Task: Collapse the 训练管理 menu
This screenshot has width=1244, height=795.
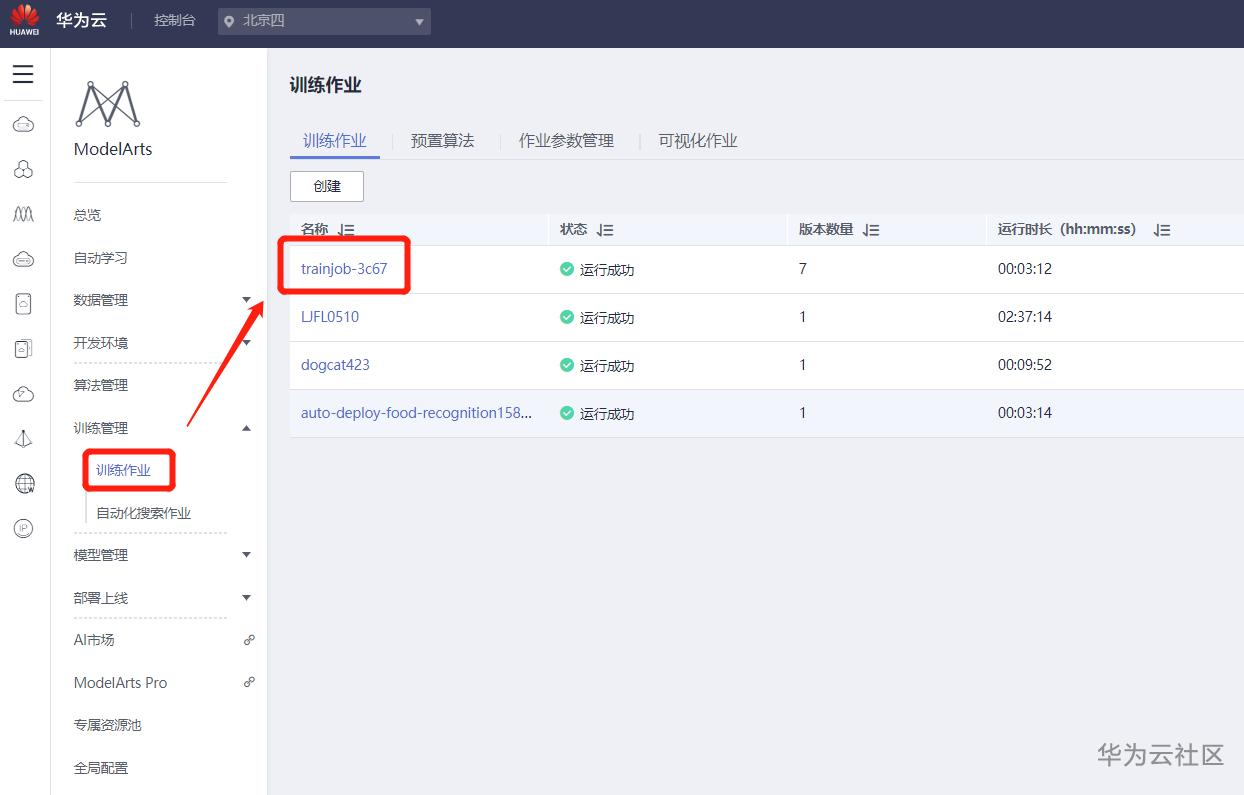Action: pyautogui.click(x=246, y=428)
